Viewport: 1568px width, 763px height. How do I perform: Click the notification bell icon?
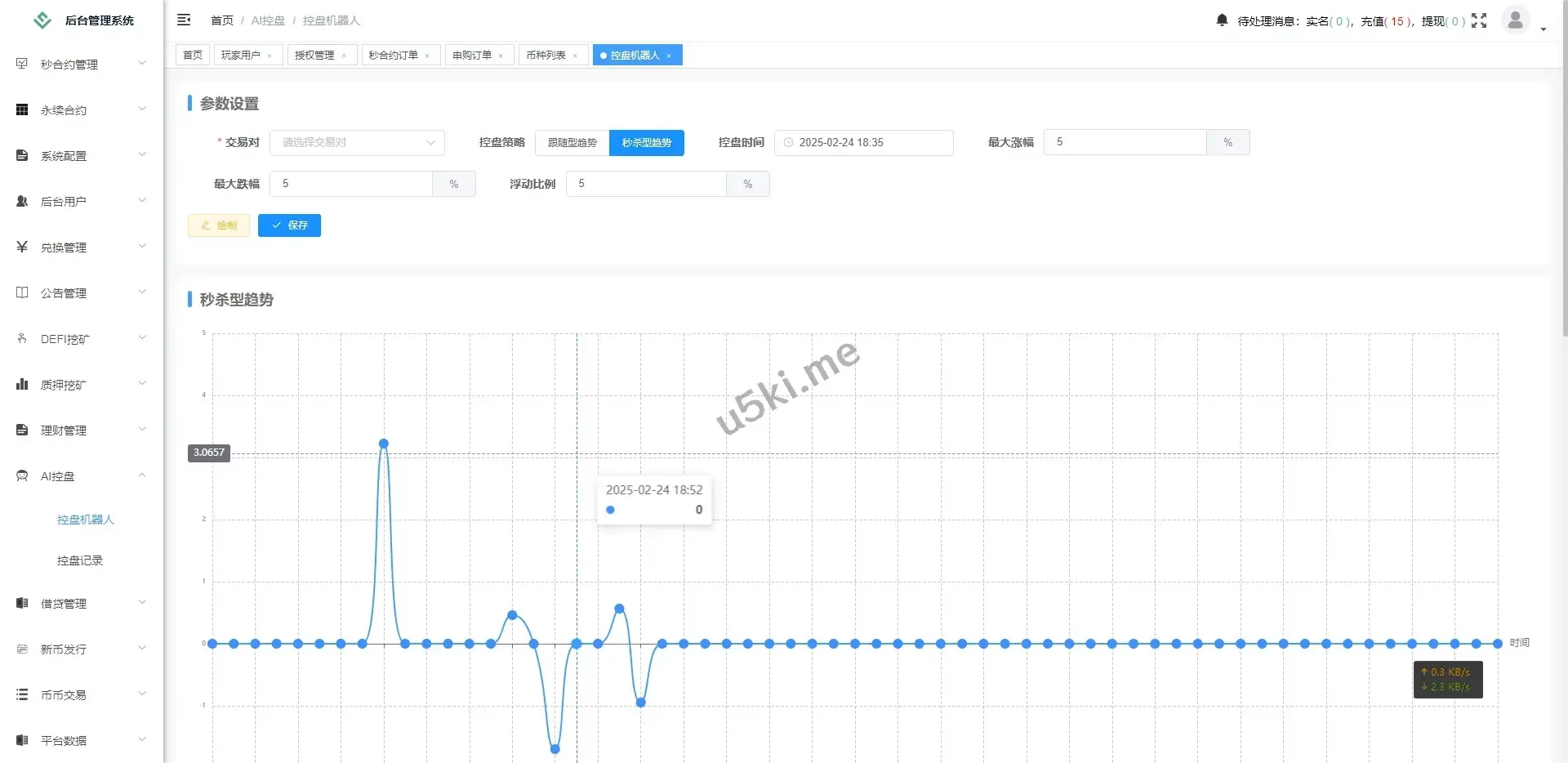tap(1222, 20)
